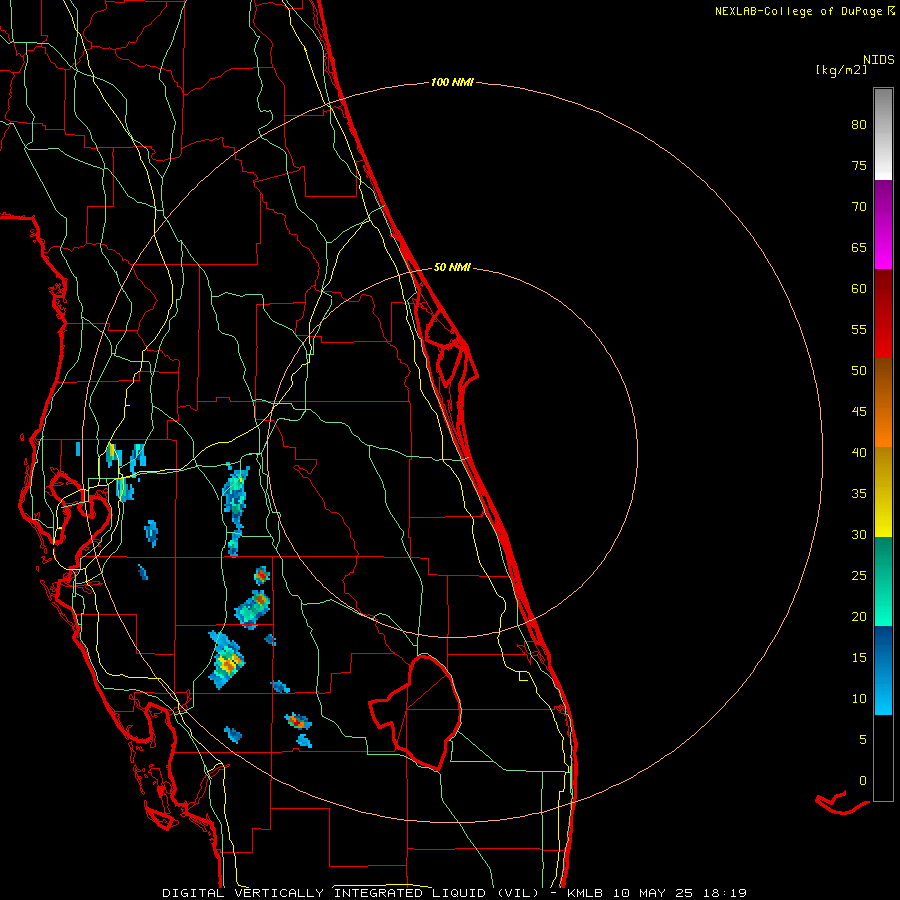This screenshot has height=900, width=900.
Task: Click the 65 value on the scale
Action: click(859, 247)
